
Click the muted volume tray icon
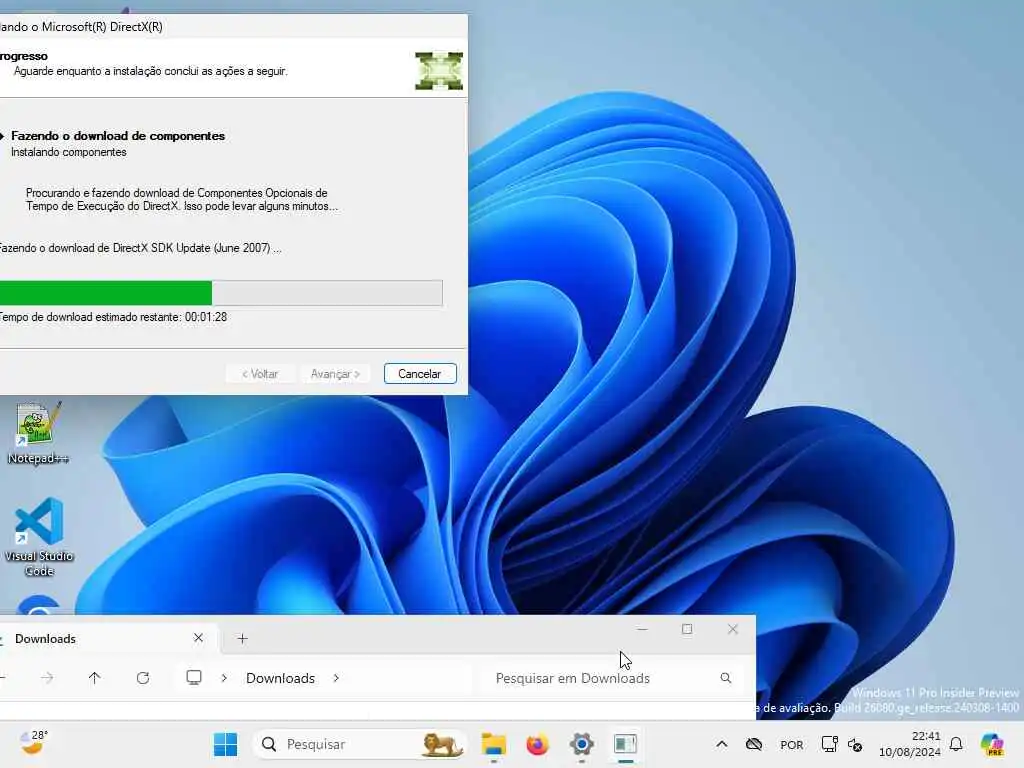click(855, 744)
